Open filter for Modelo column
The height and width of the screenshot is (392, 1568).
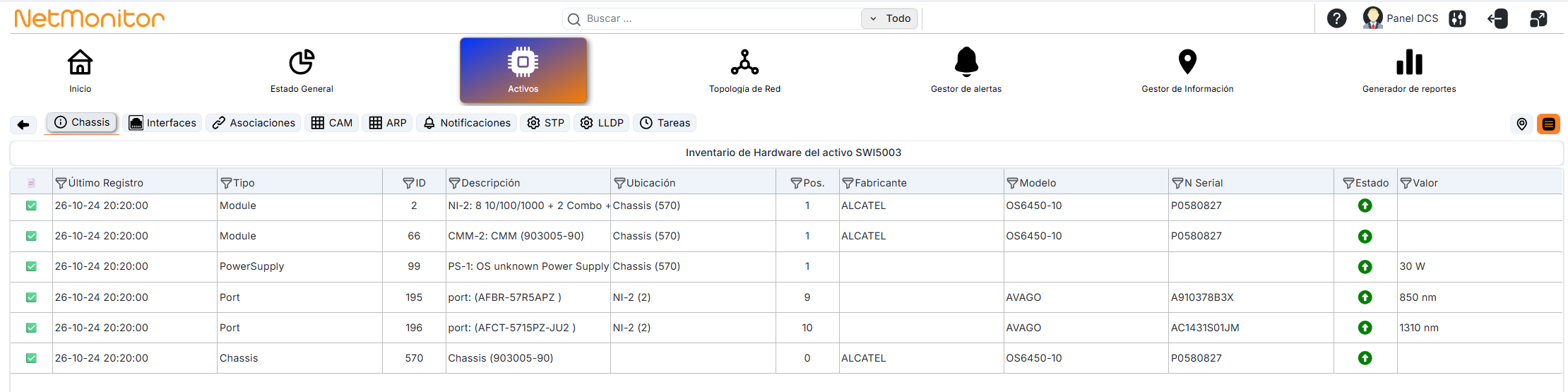(x=1012, y=183)
